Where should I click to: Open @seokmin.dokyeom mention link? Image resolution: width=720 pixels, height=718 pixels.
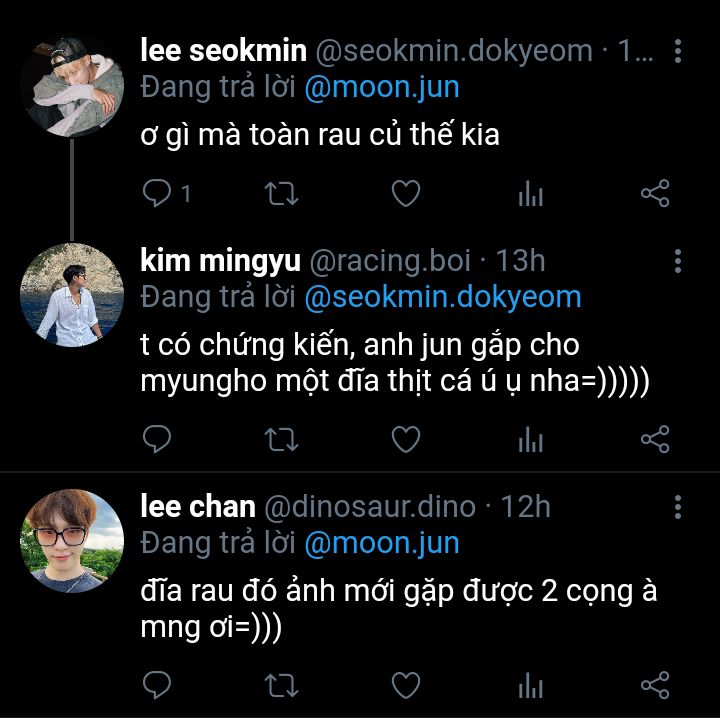442,297
